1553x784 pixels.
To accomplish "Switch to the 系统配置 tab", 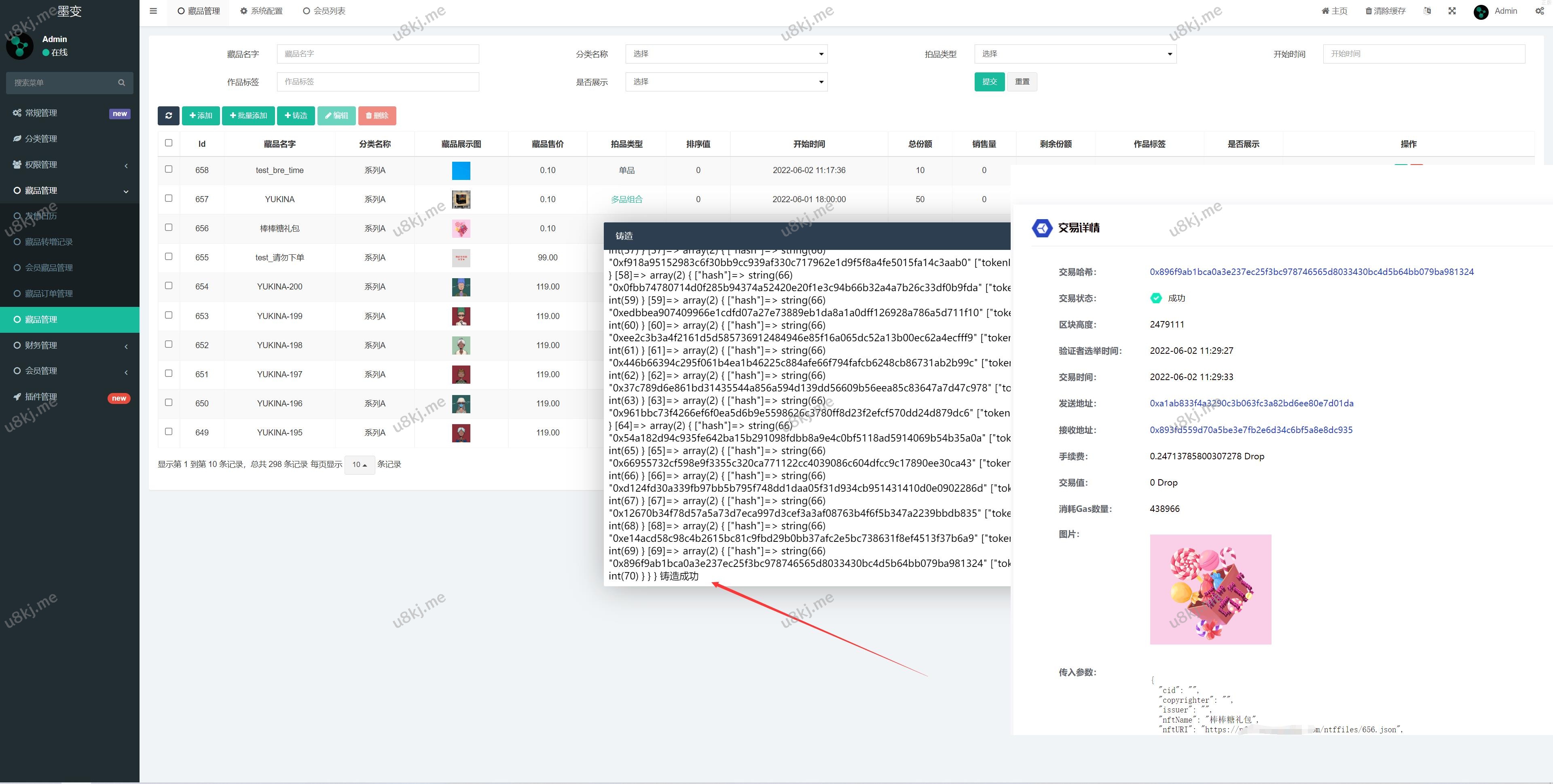I will click(x=261, y=11).
